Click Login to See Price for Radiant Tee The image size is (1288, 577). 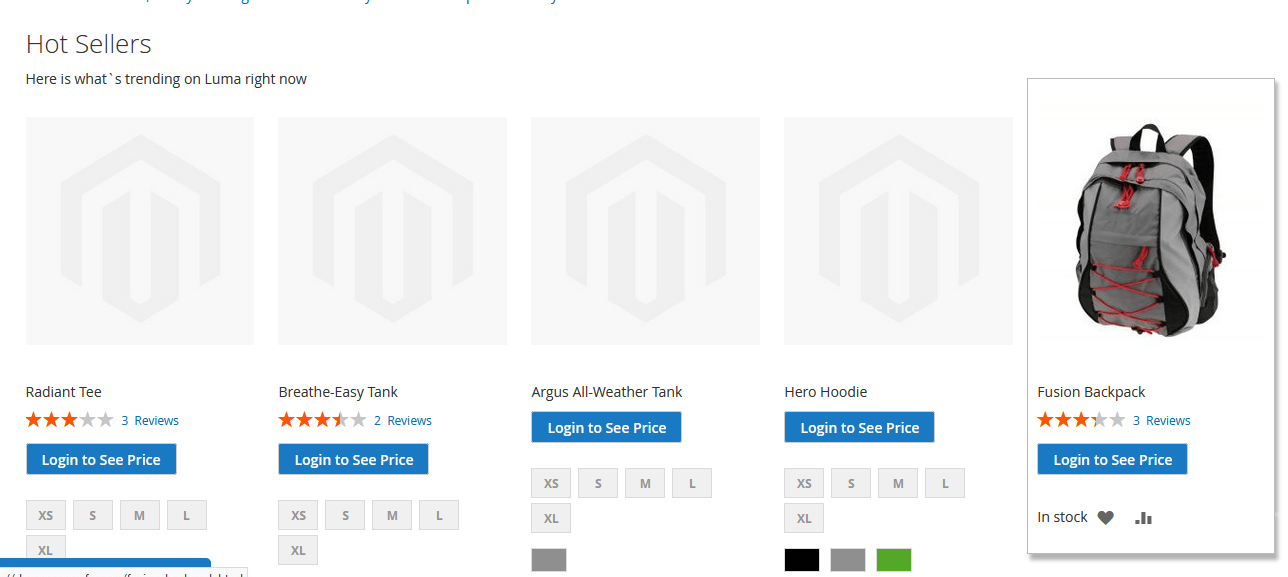pyautogui.click(x=101, y=459)
